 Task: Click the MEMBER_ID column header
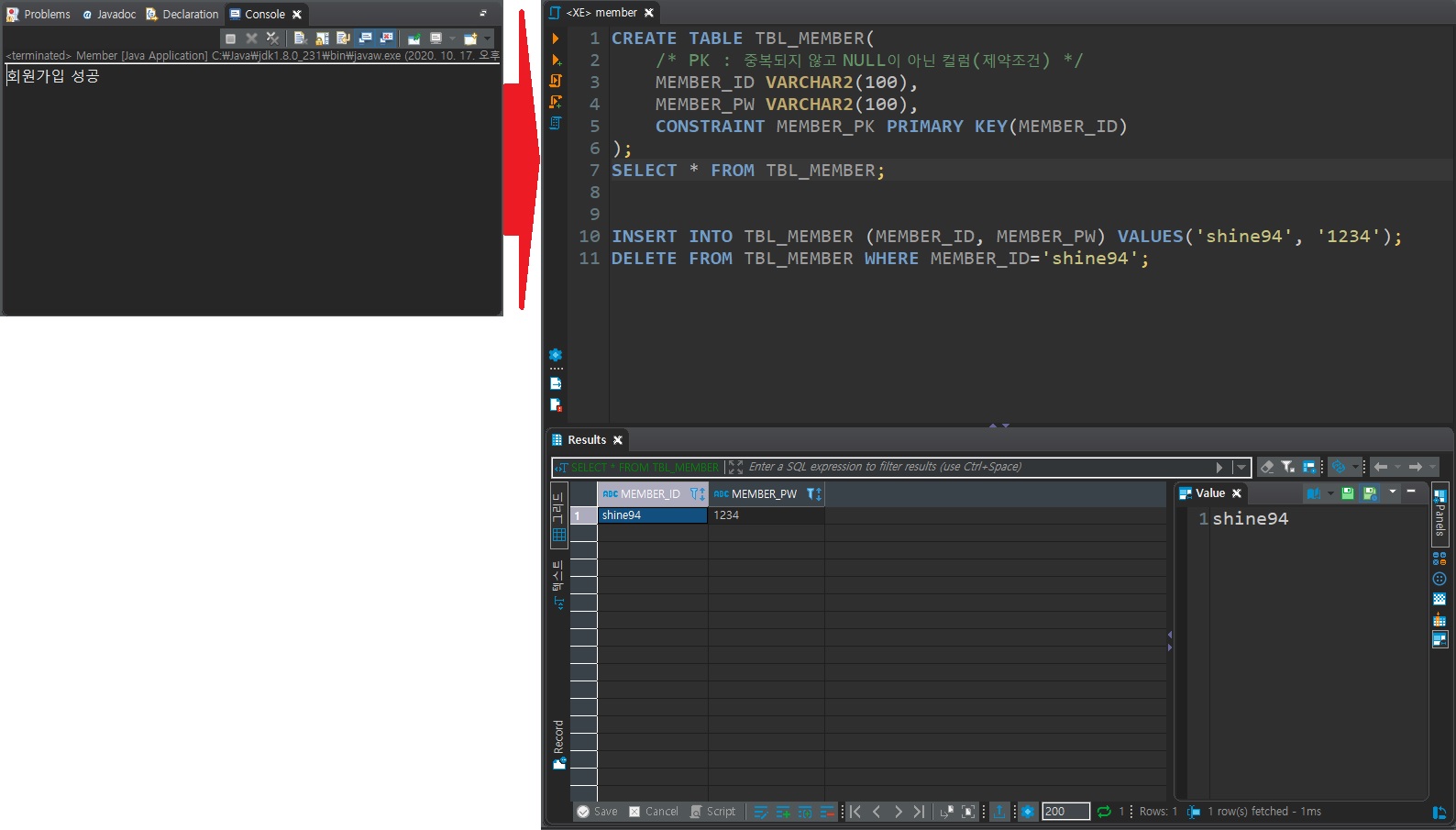[652, 493]
